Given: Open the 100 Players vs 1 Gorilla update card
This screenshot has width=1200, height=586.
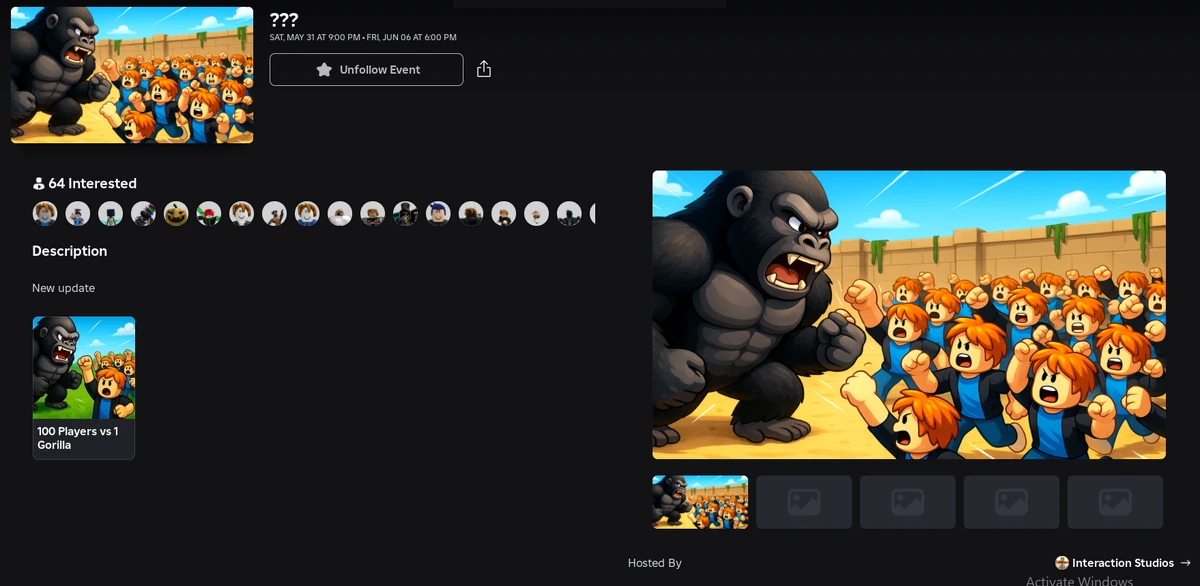Looking at the screenshot, I should [x=84, y=388].
